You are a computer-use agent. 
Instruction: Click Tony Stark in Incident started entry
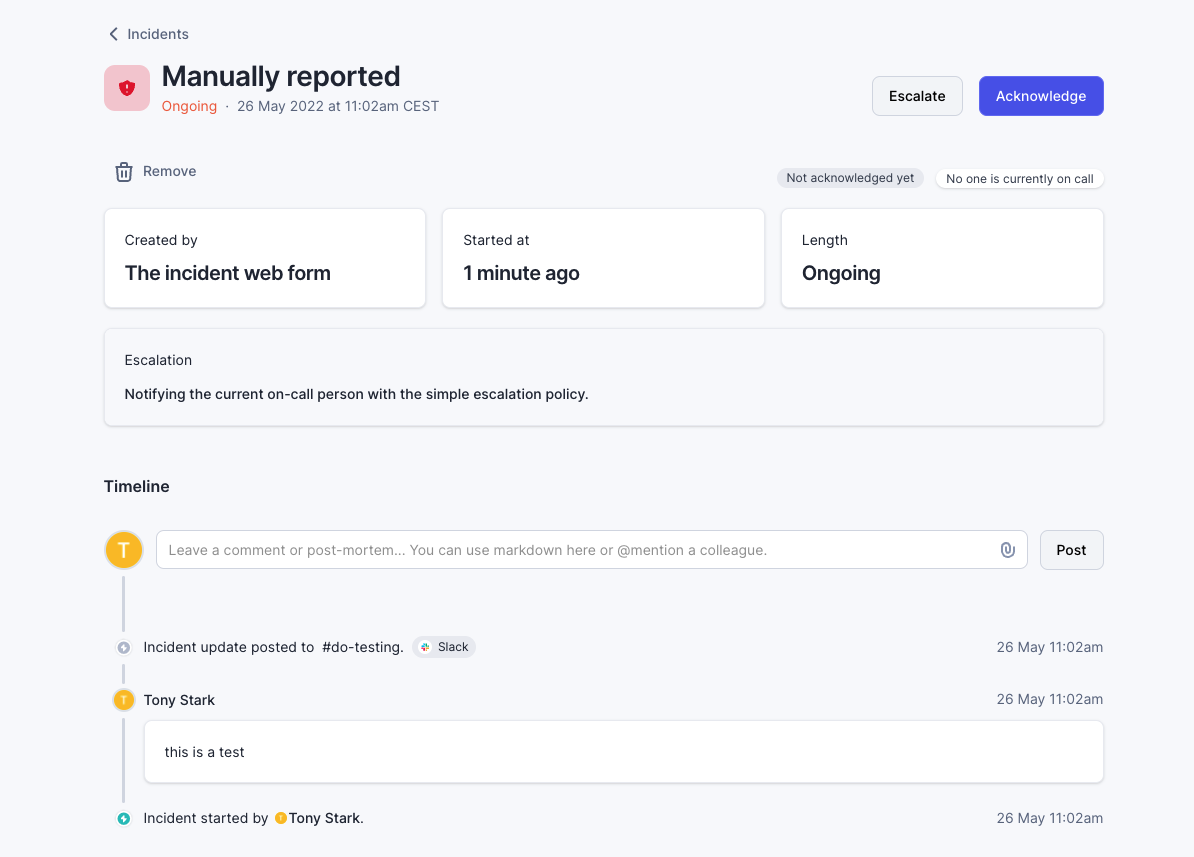click(x=324, y=818)
